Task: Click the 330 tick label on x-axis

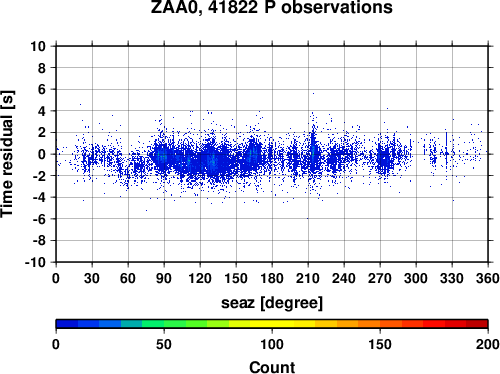Action: click(452, 278)
